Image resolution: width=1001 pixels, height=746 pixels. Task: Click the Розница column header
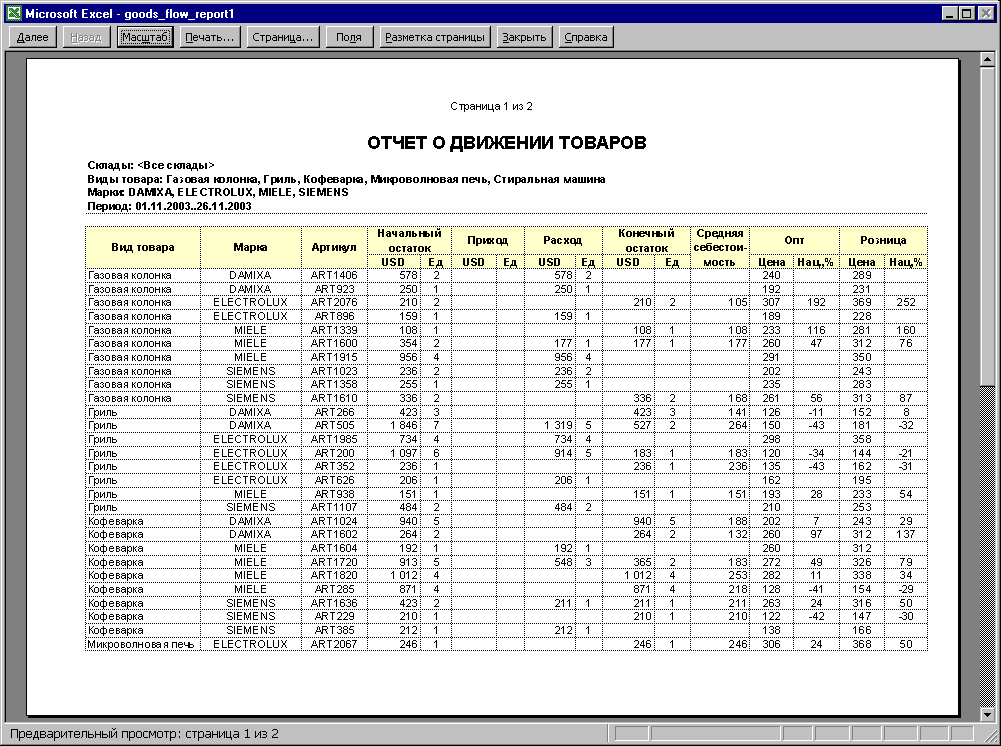883,241
